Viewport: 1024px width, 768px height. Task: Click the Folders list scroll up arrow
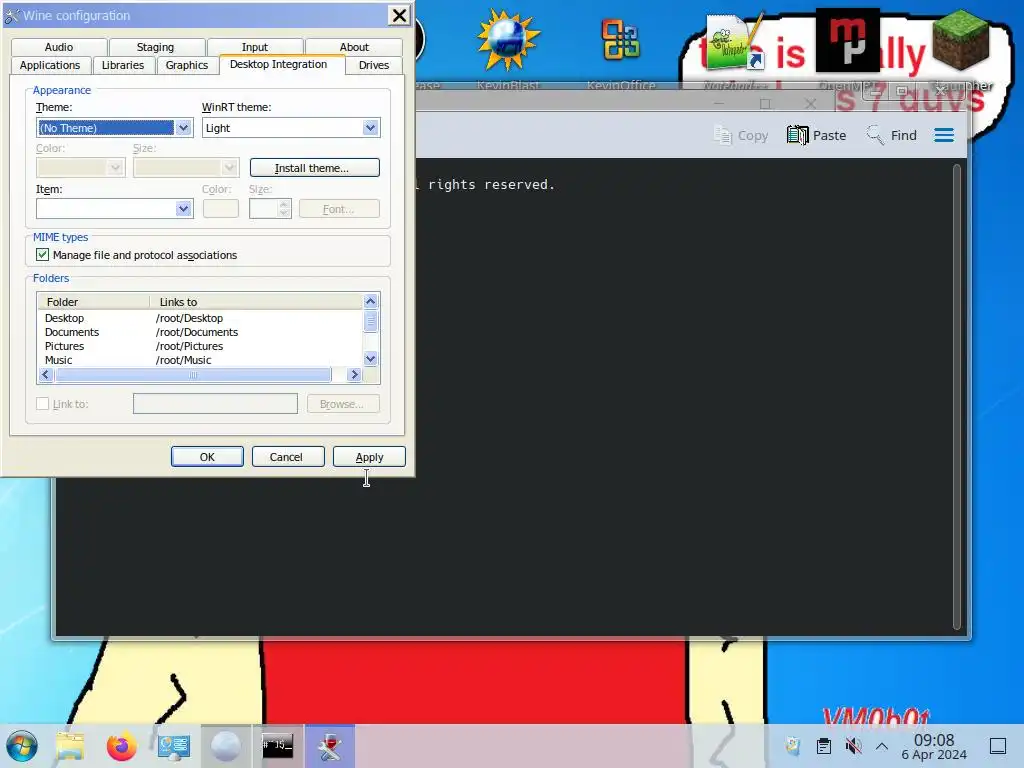tap(370, 301)
